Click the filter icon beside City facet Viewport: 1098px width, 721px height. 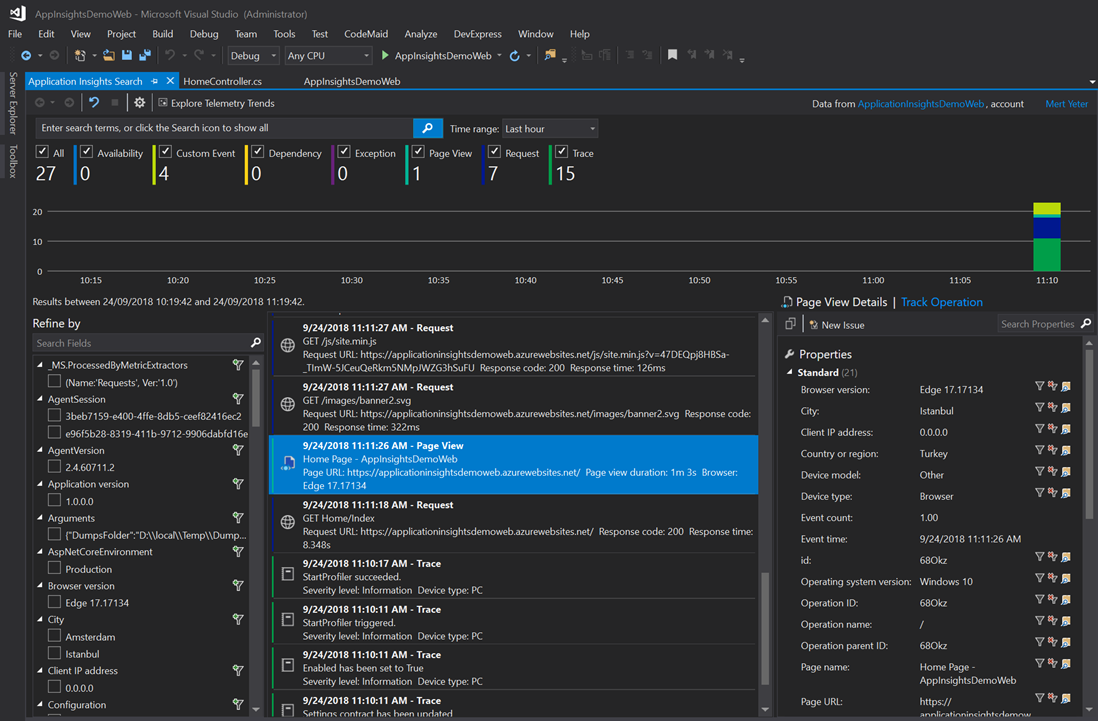point(238,620)
